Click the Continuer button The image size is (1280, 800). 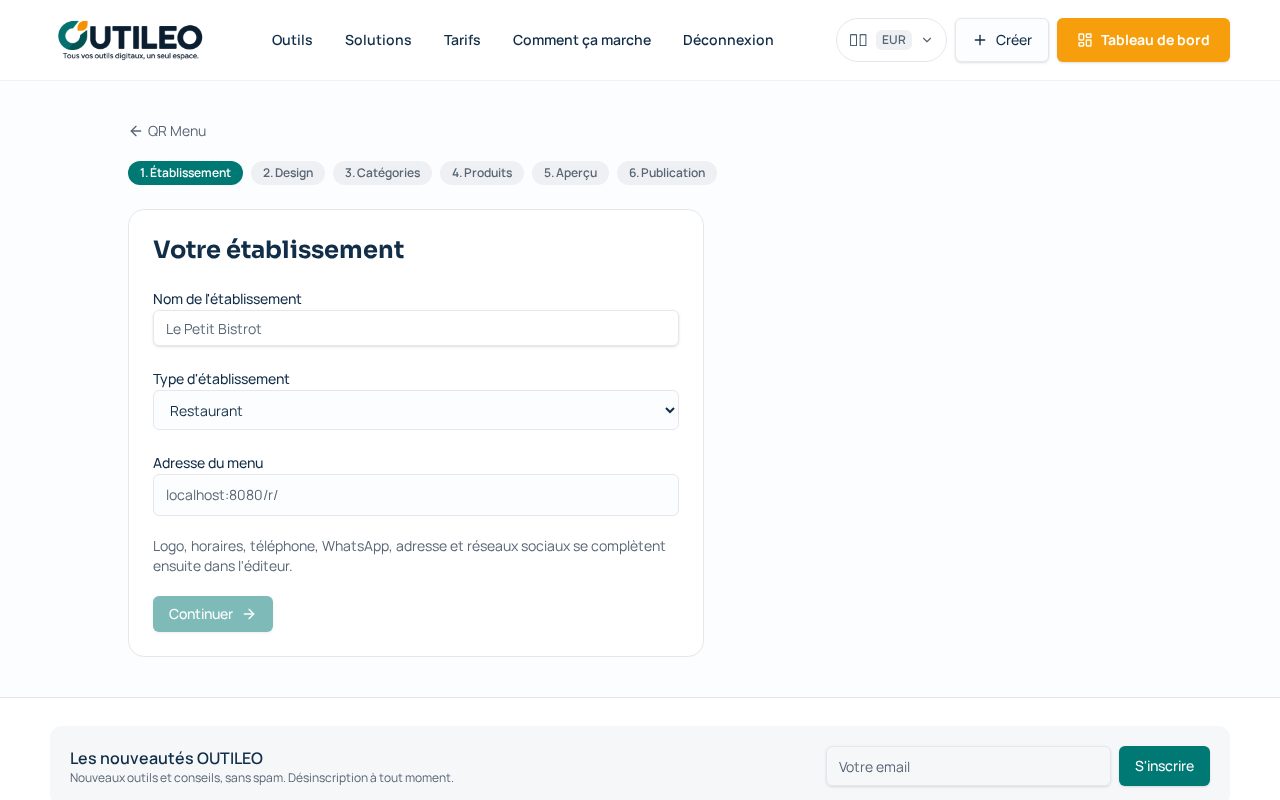[x=213, y=614]
